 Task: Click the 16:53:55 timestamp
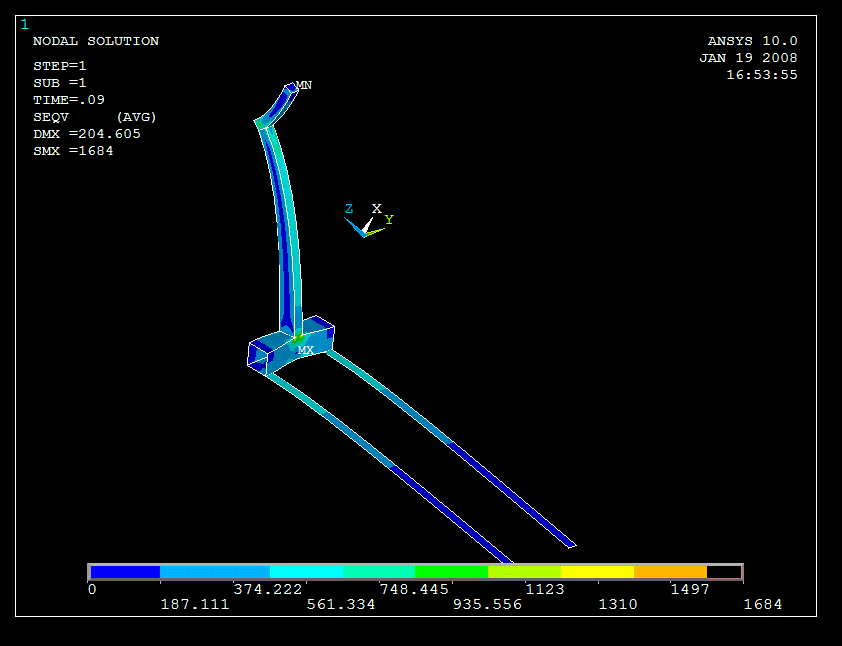point(761,75)
